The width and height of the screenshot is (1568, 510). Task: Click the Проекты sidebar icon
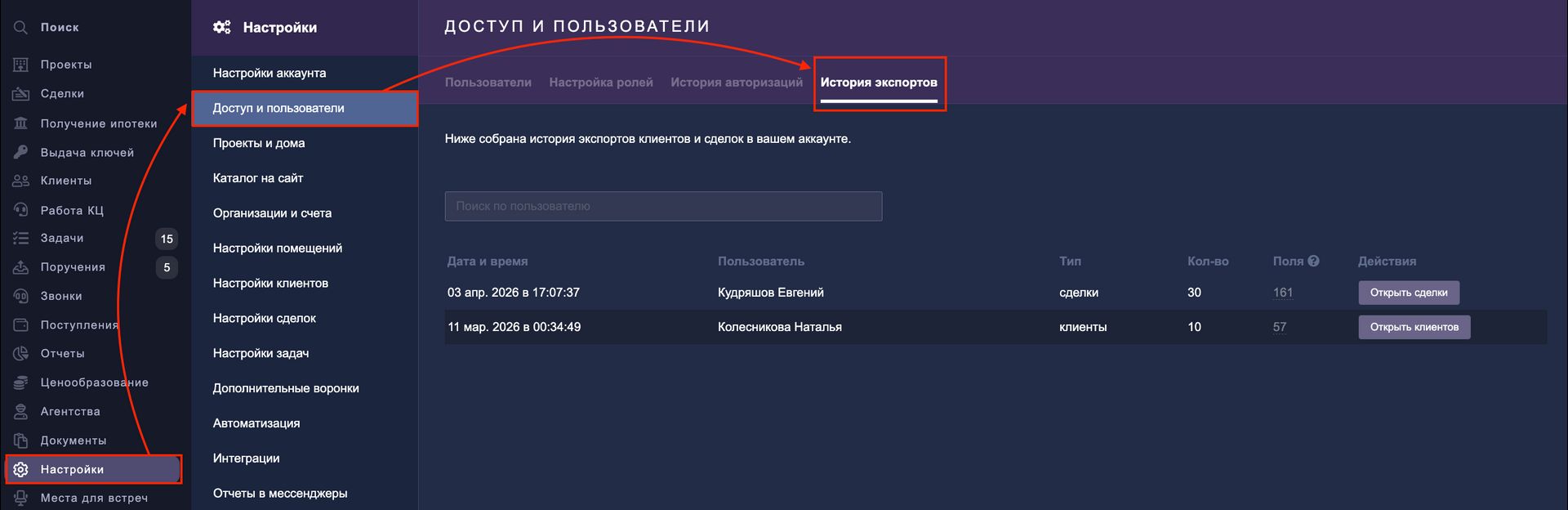(20, 65)
